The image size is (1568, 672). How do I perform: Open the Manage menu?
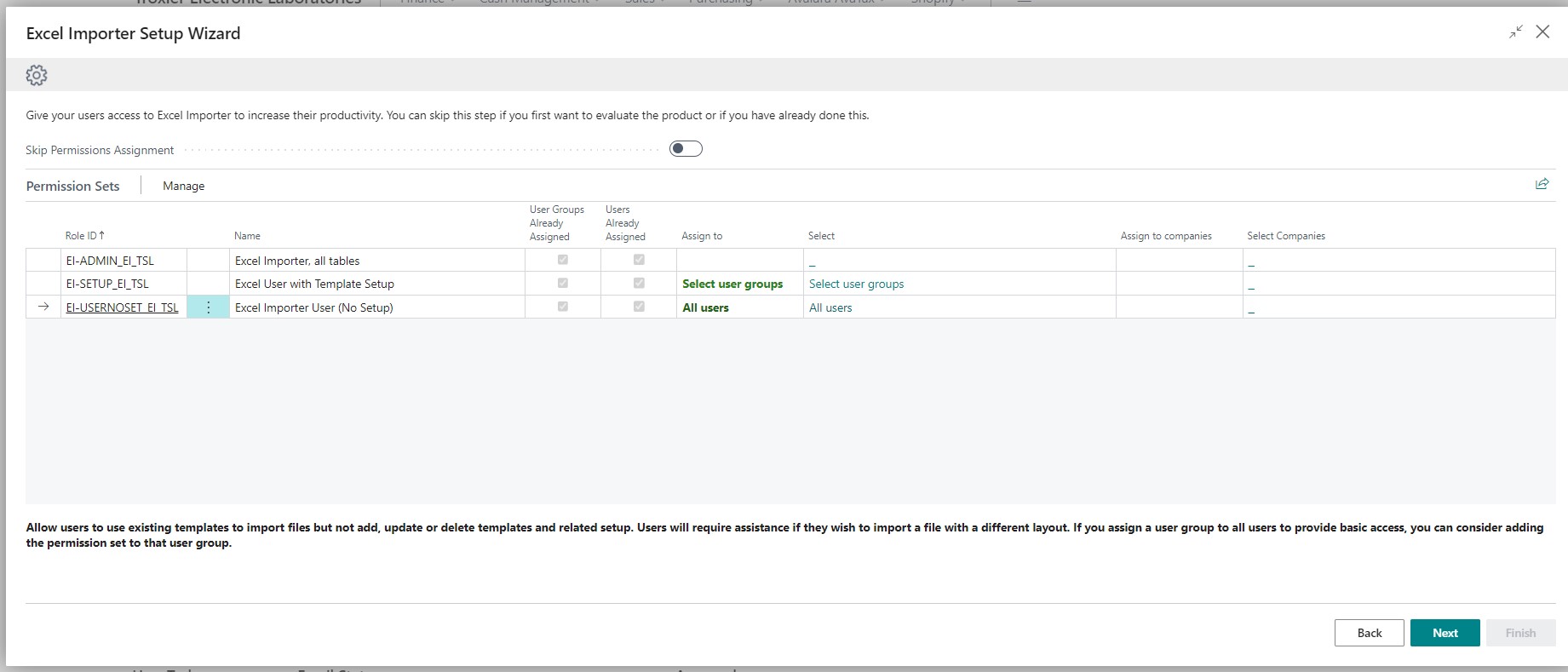[x=184, y=186]
